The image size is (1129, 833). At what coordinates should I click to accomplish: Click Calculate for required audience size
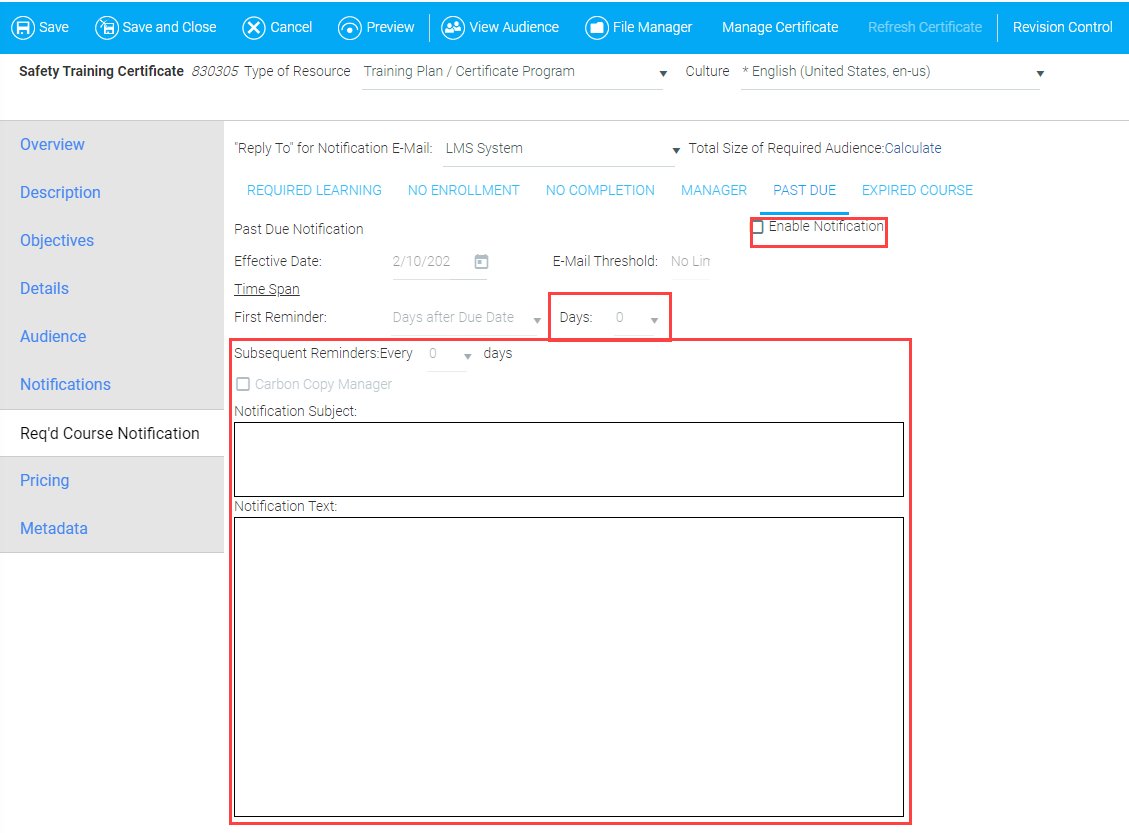pyautogui.click(x=912, y=148)
